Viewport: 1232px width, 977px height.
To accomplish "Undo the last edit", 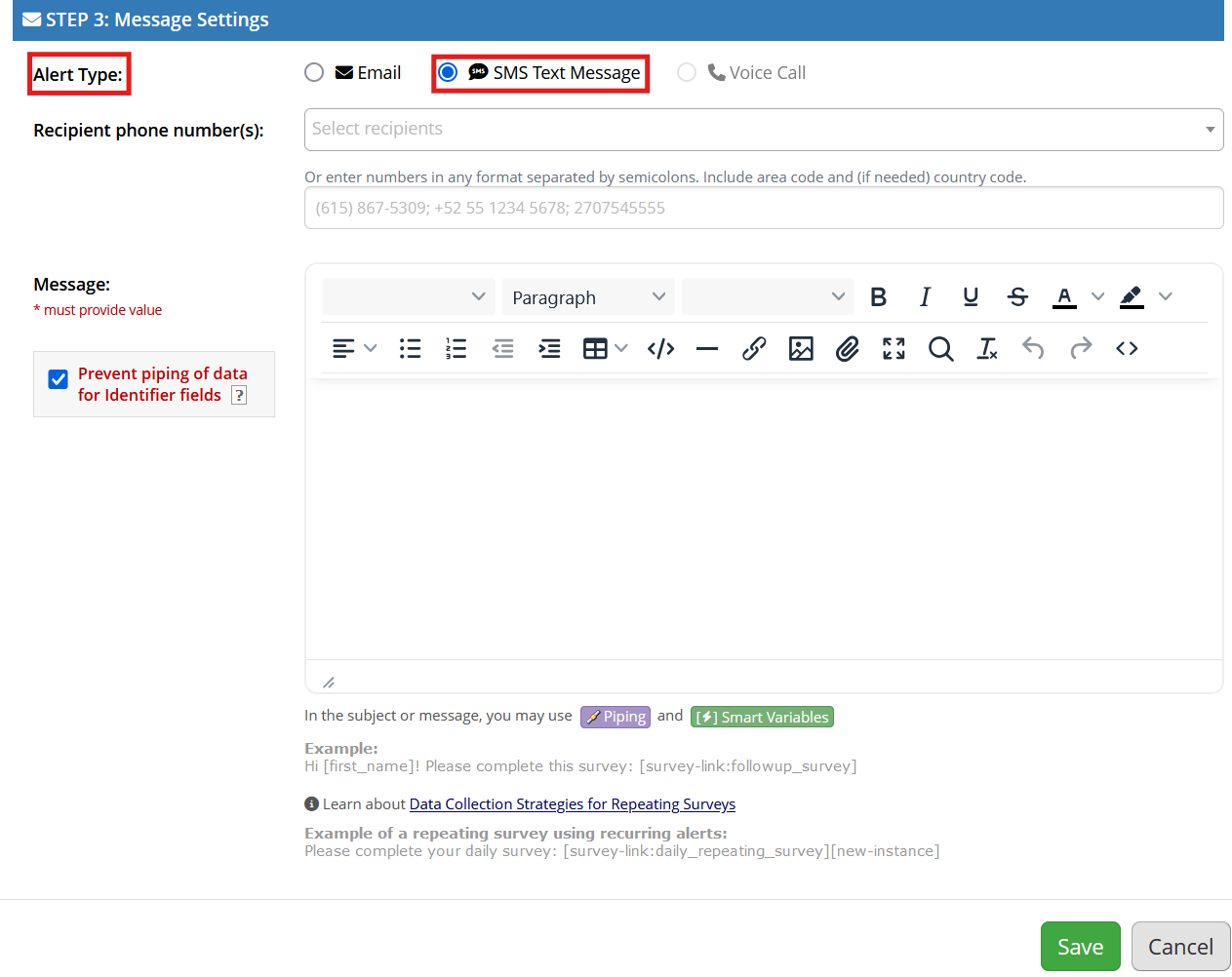I will 1034,348.
